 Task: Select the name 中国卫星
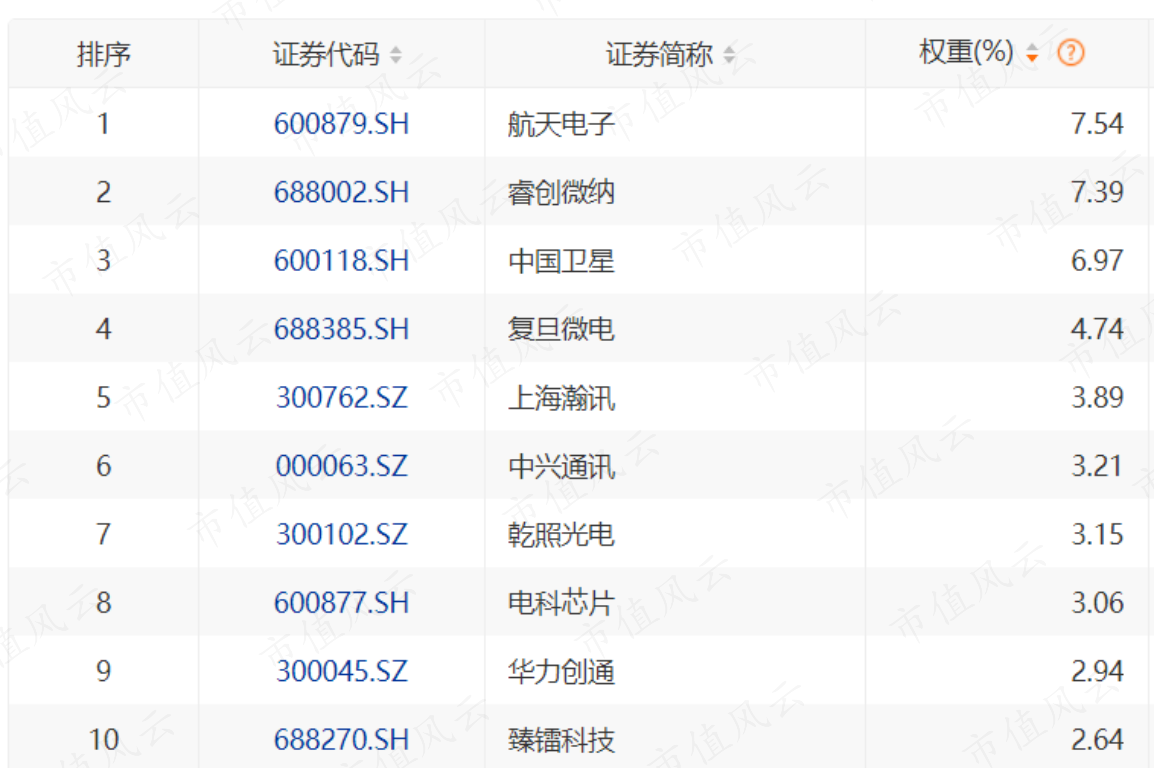point(561,260)
